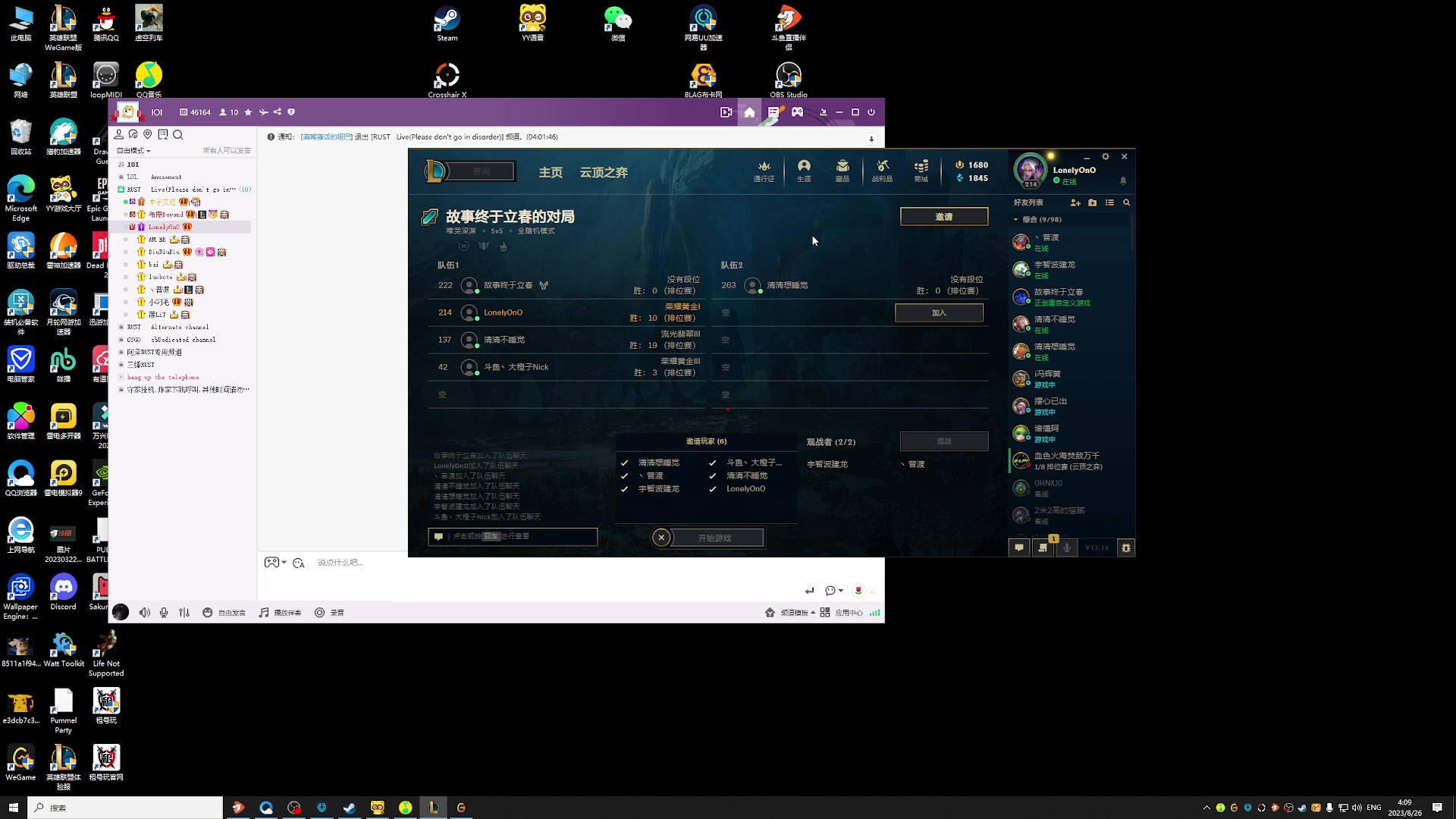Expand the flower gift arrow in YY chat
The image size is (1456, 819).
[872, 591]
